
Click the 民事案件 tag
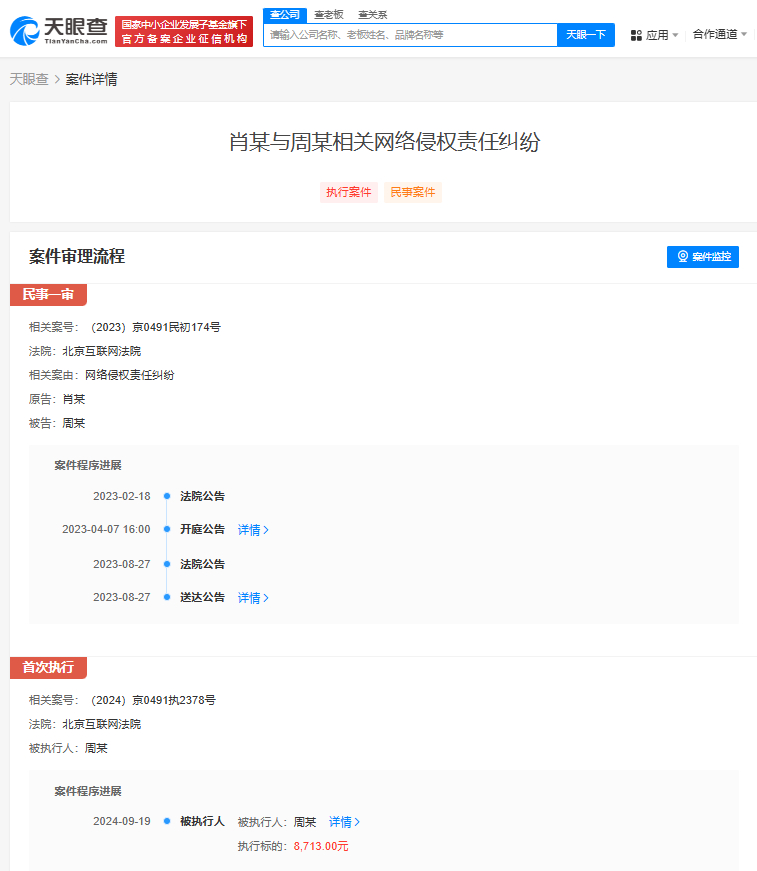tap(413, 192)
